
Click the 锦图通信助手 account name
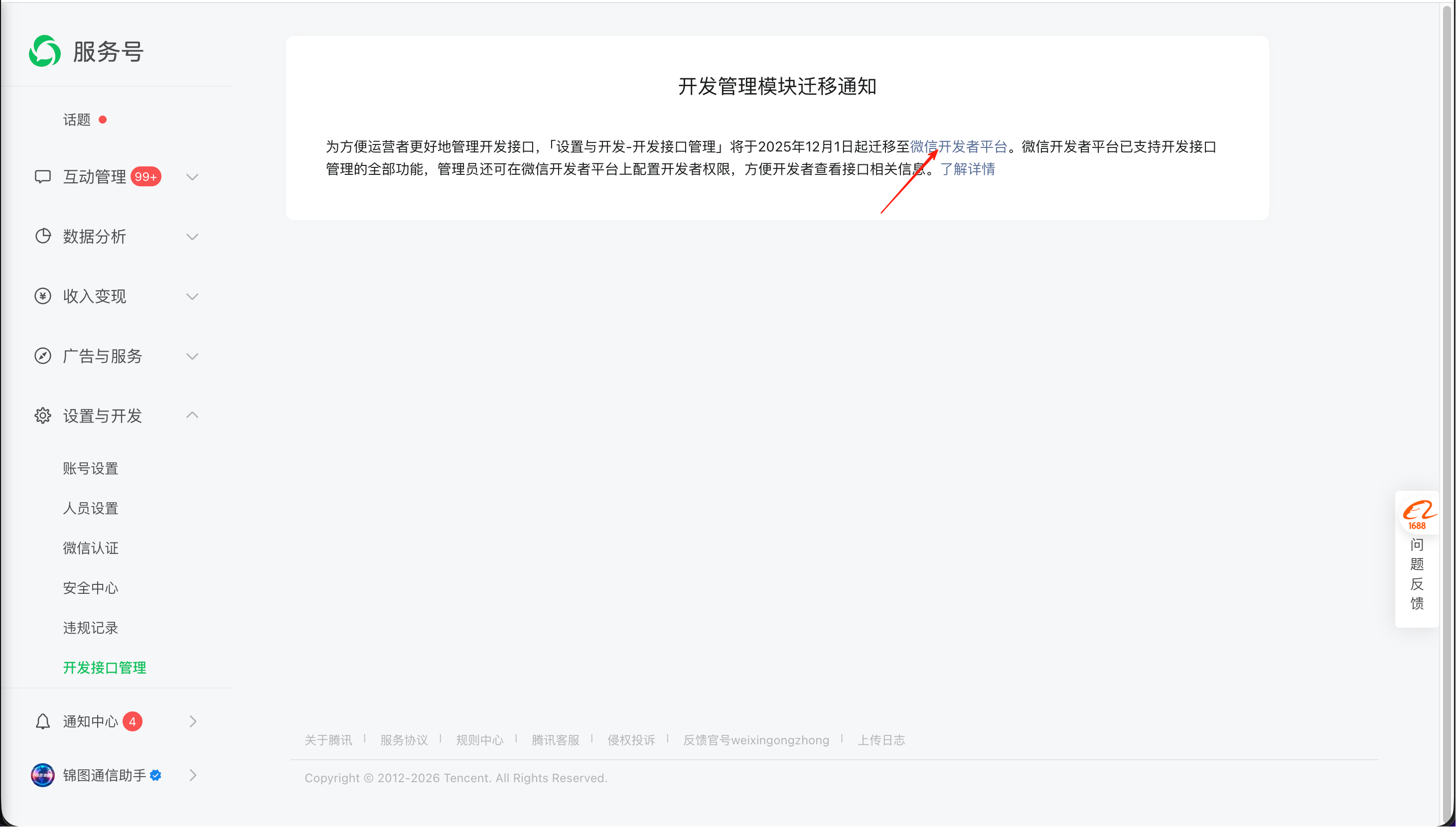[105, 775]
